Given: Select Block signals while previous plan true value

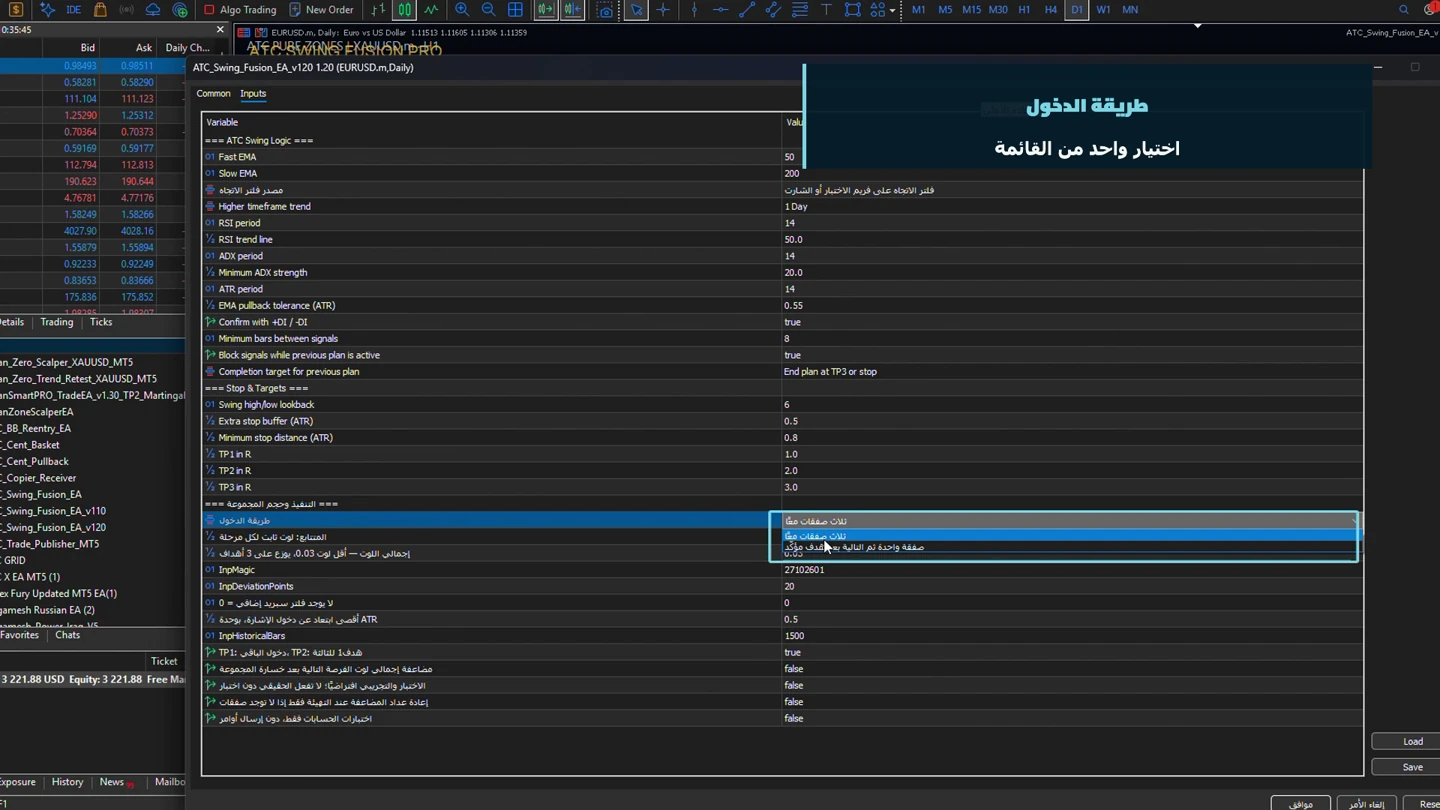Looking at the screenshot, I should pyautogui.click(x=1072, y=355).
